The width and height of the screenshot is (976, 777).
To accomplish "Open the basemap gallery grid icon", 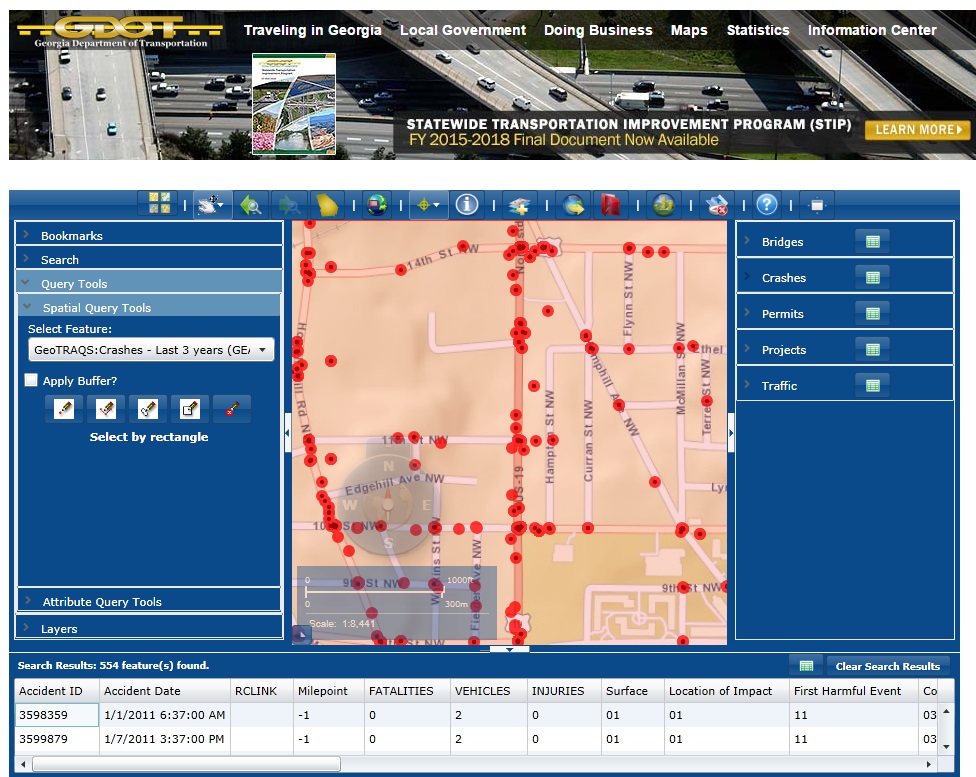I will [159, 204].
